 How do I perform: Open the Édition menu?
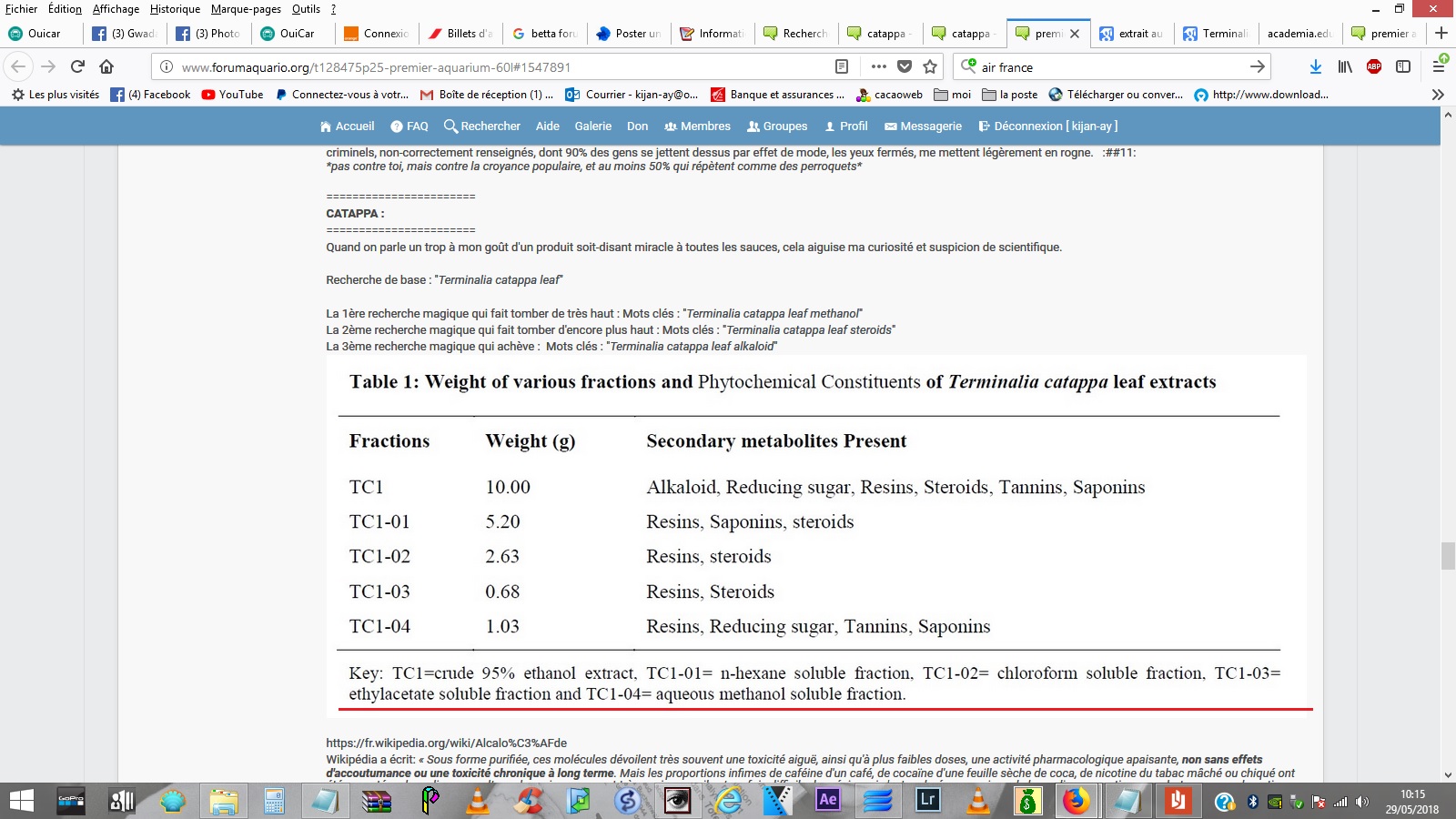click(x=65, y=9)
